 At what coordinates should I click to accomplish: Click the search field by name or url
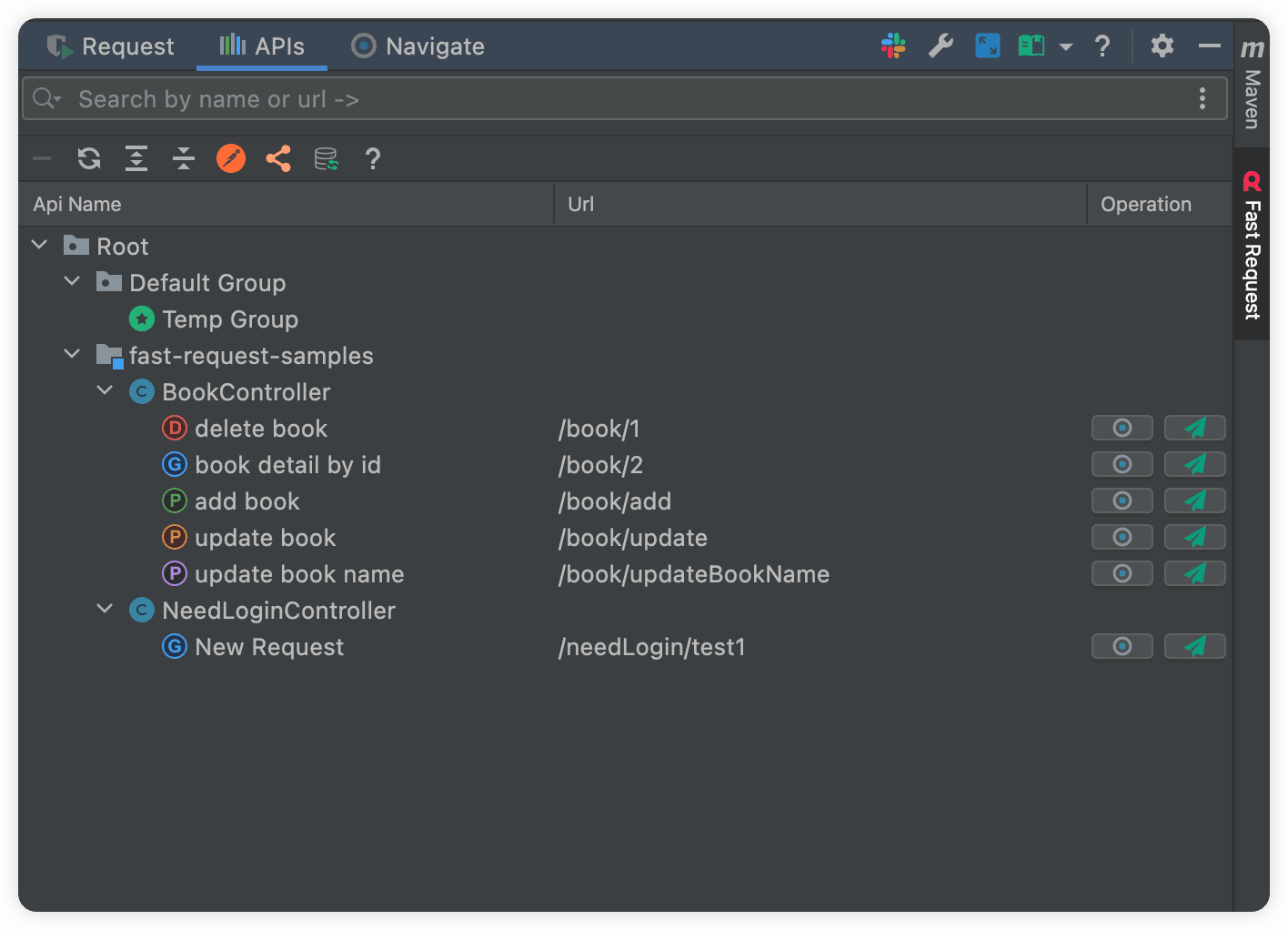(x=624, y=99)
